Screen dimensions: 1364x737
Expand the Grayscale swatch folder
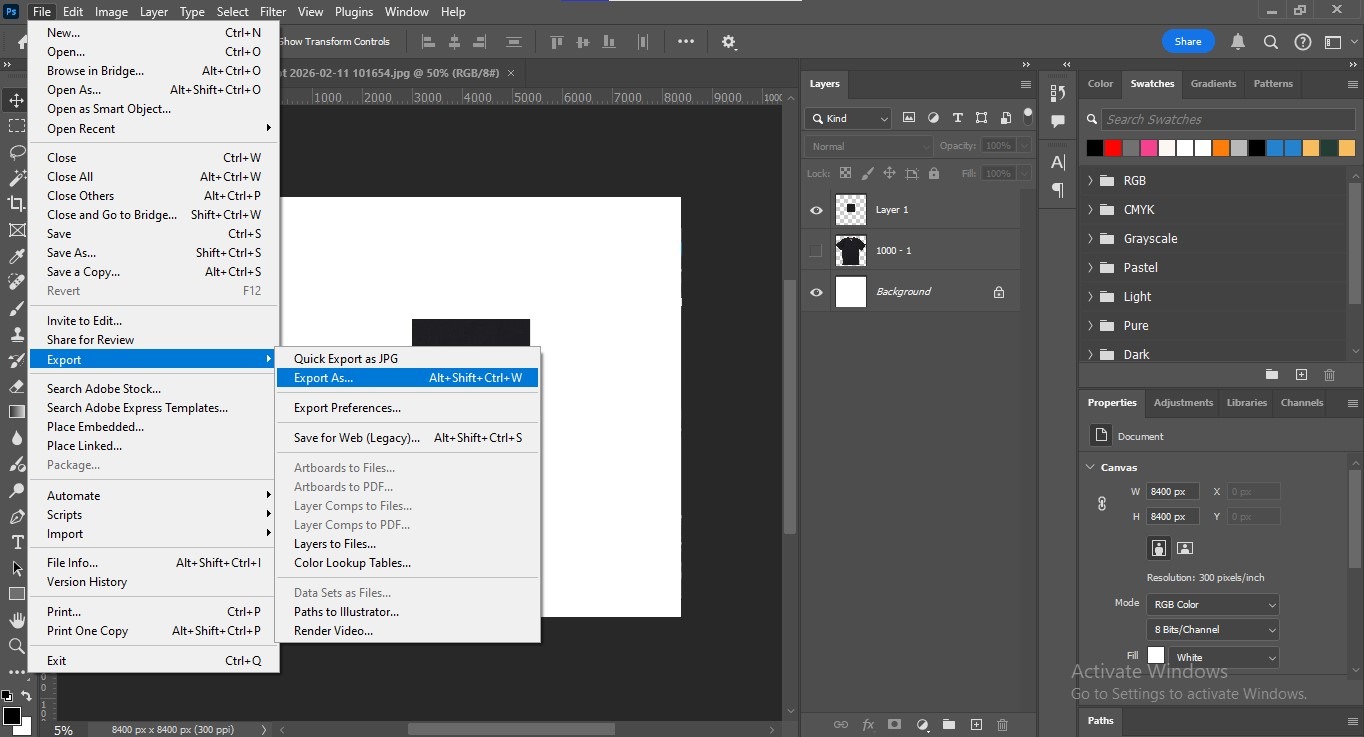[1090, 239]
